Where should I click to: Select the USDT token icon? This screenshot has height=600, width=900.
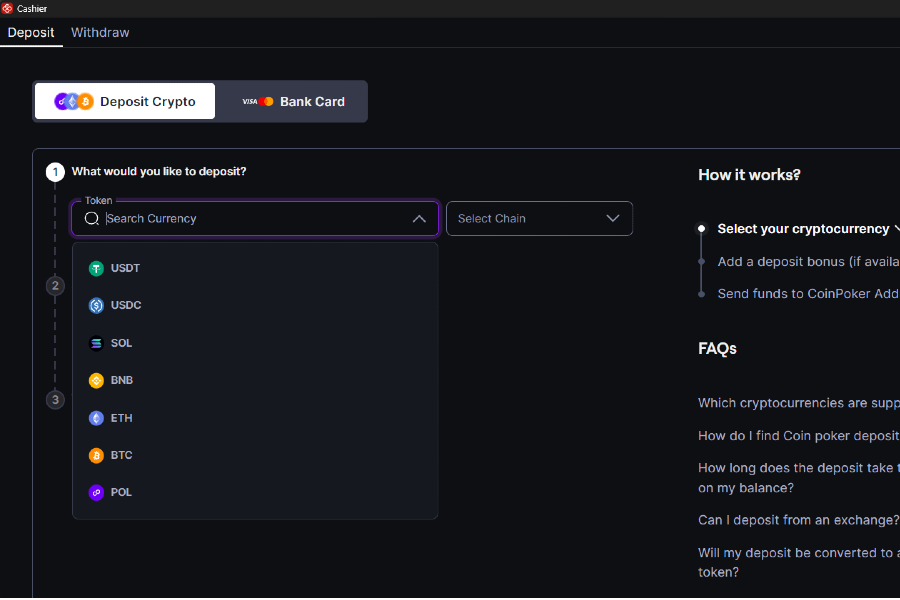click(x=96, y=268)
